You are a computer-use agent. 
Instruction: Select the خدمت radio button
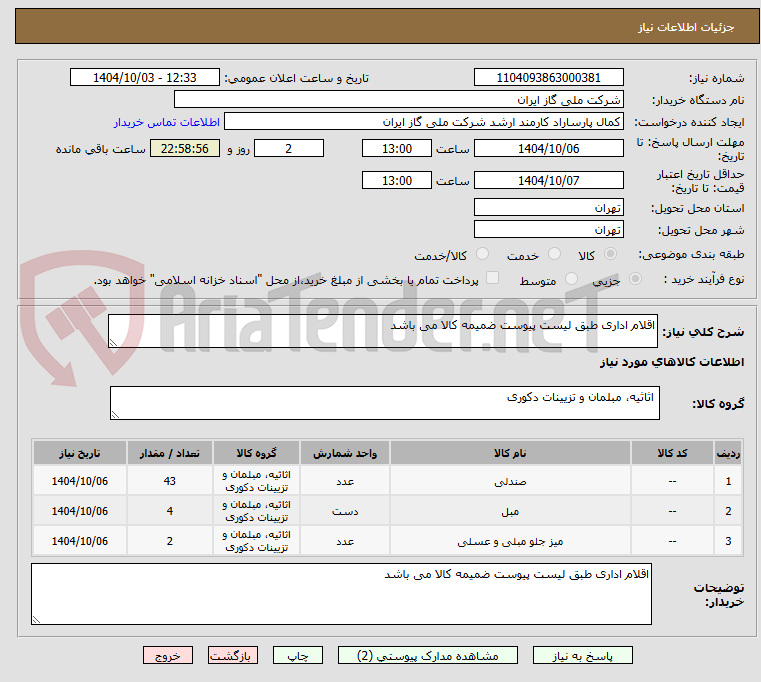[554, 254]
